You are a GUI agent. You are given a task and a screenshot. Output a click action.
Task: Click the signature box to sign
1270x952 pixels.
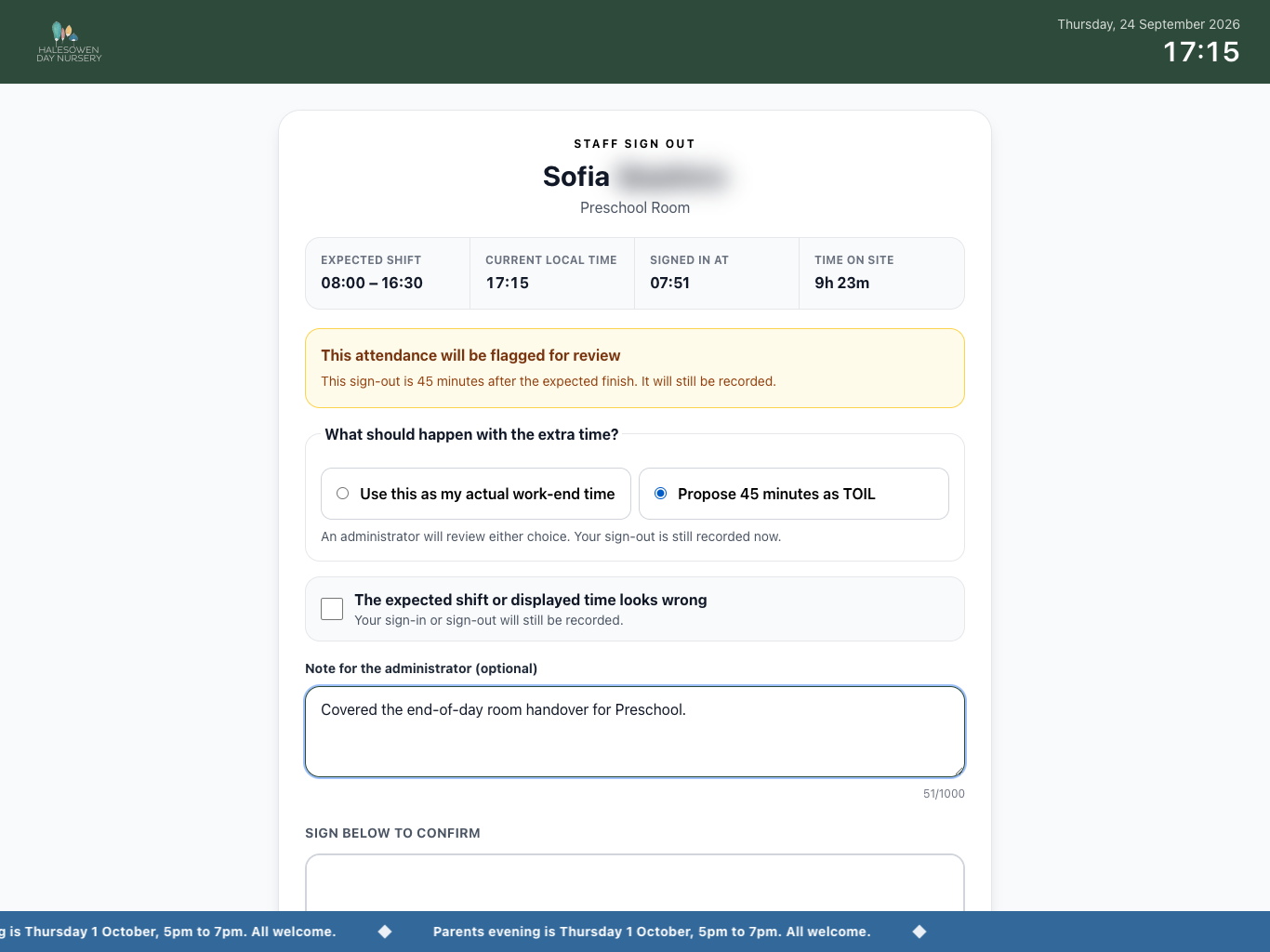coord(635,882)
